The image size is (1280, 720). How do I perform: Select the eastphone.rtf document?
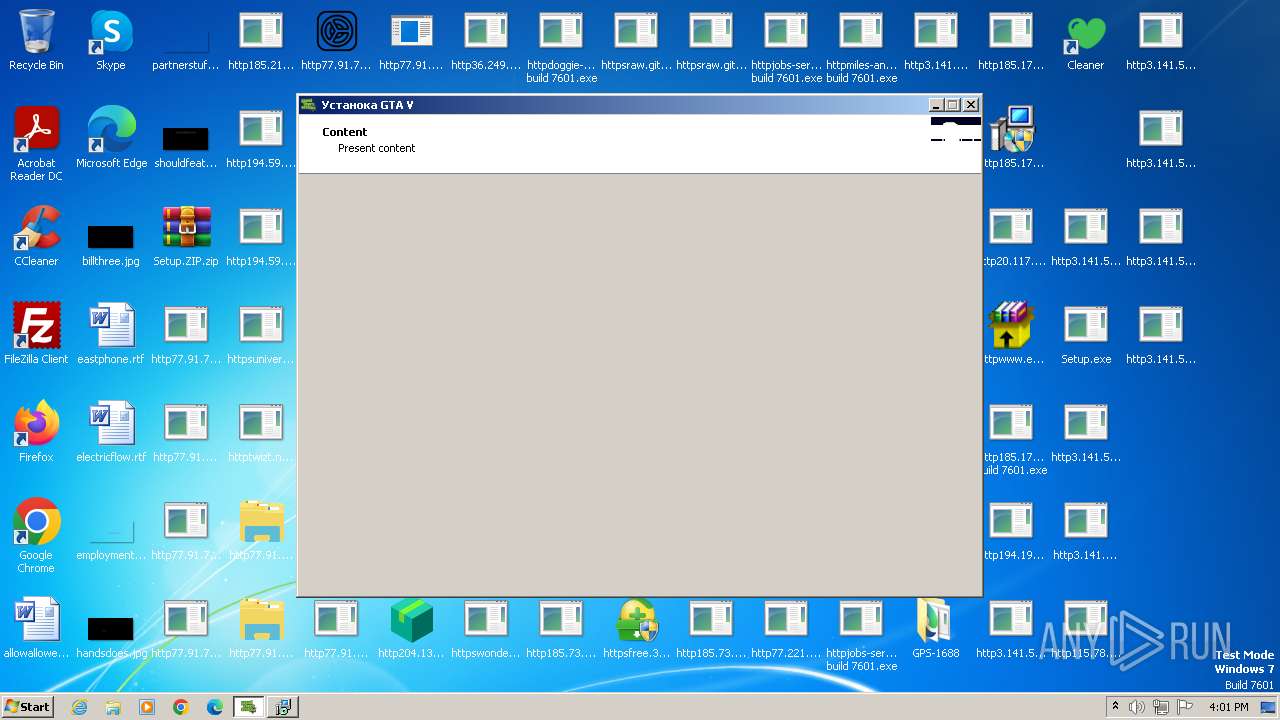[x=111, y=334]
